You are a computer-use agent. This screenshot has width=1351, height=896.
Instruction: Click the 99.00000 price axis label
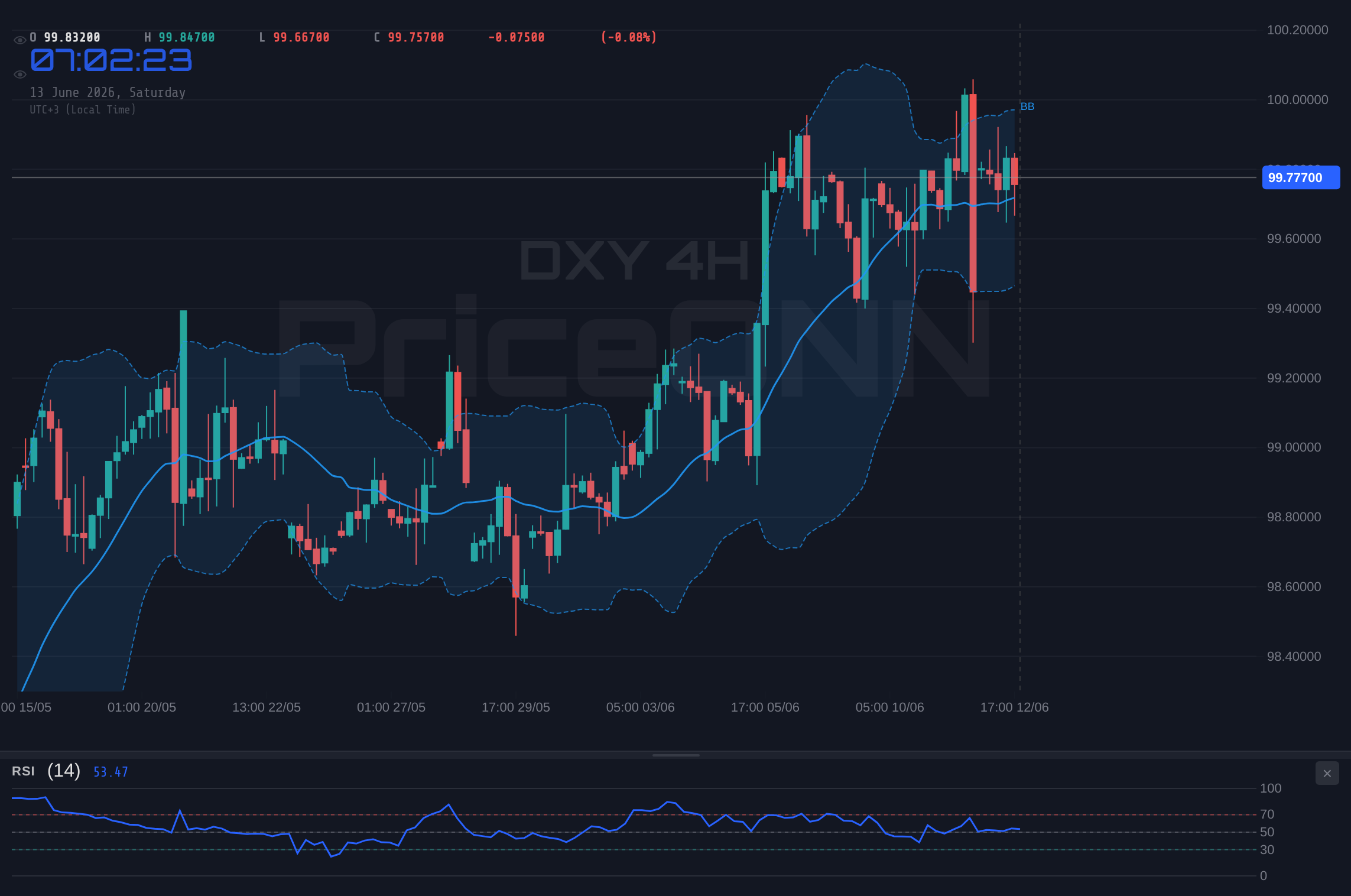[x=1294, y=447]
